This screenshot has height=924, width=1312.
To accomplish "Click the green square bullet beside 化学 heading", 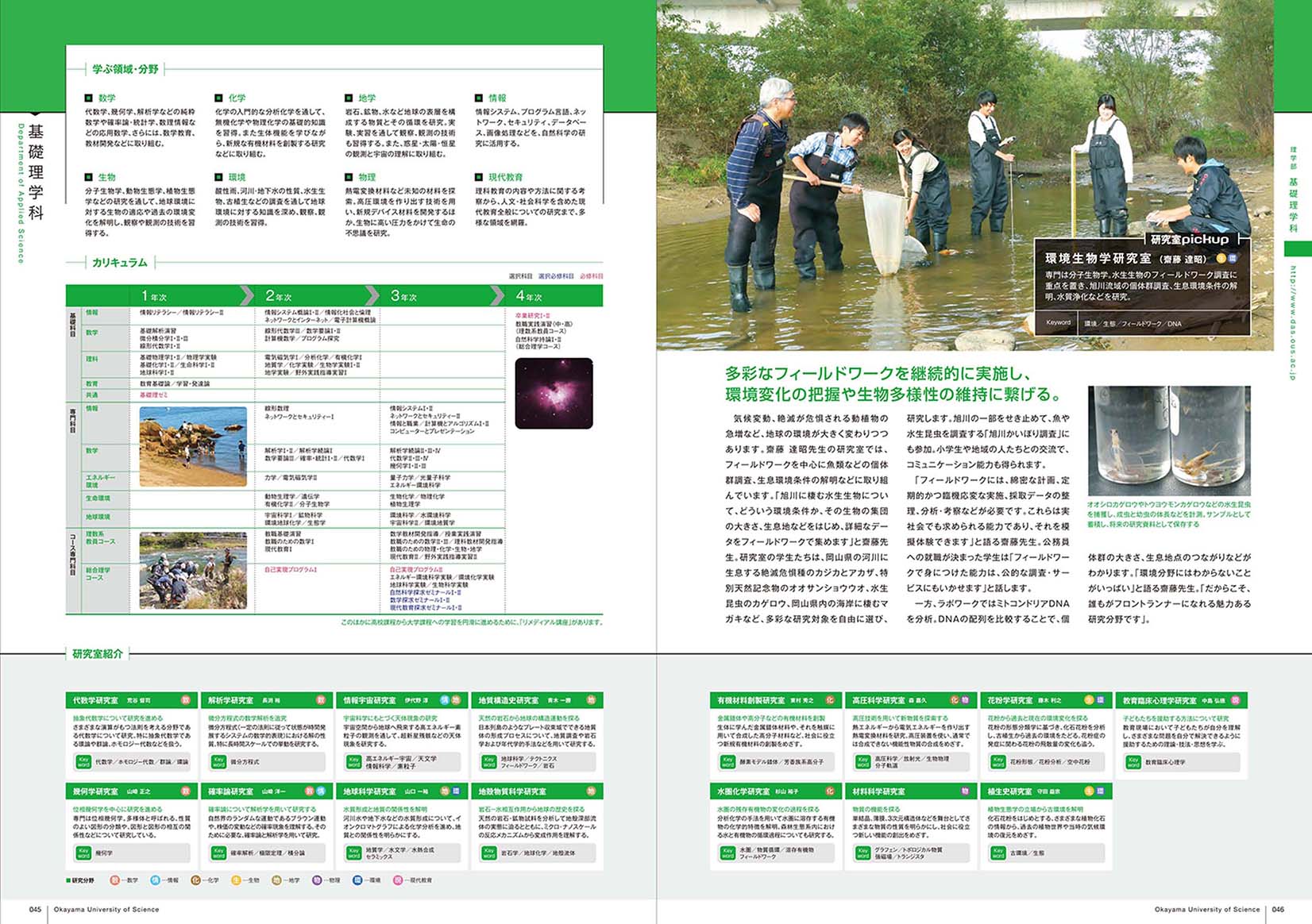I will [x=218, y=98].
